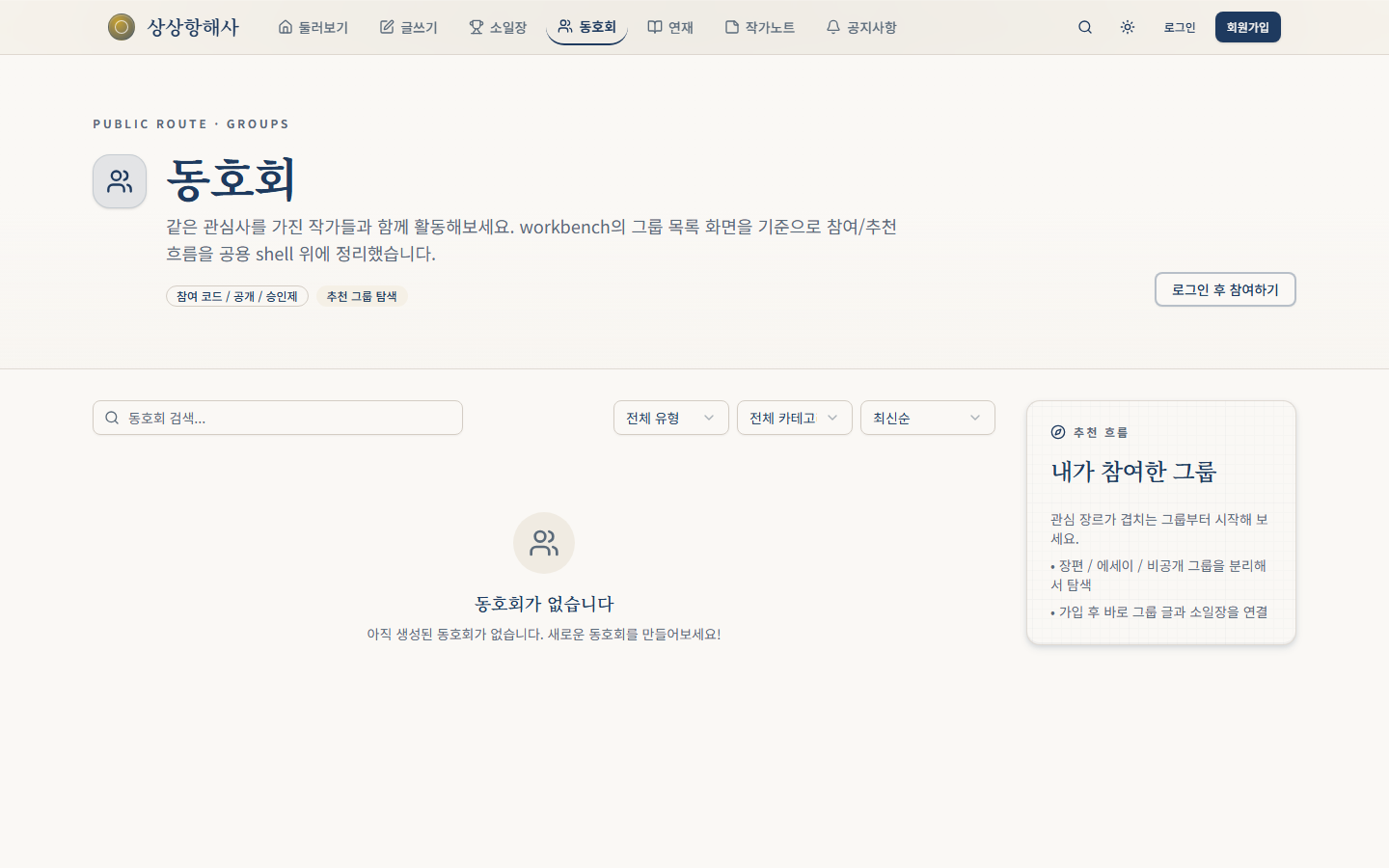Click the 아직 생성된 동호회가 없습니다 message
This screenshot has width=1389, height=868.
click(544, 635)
